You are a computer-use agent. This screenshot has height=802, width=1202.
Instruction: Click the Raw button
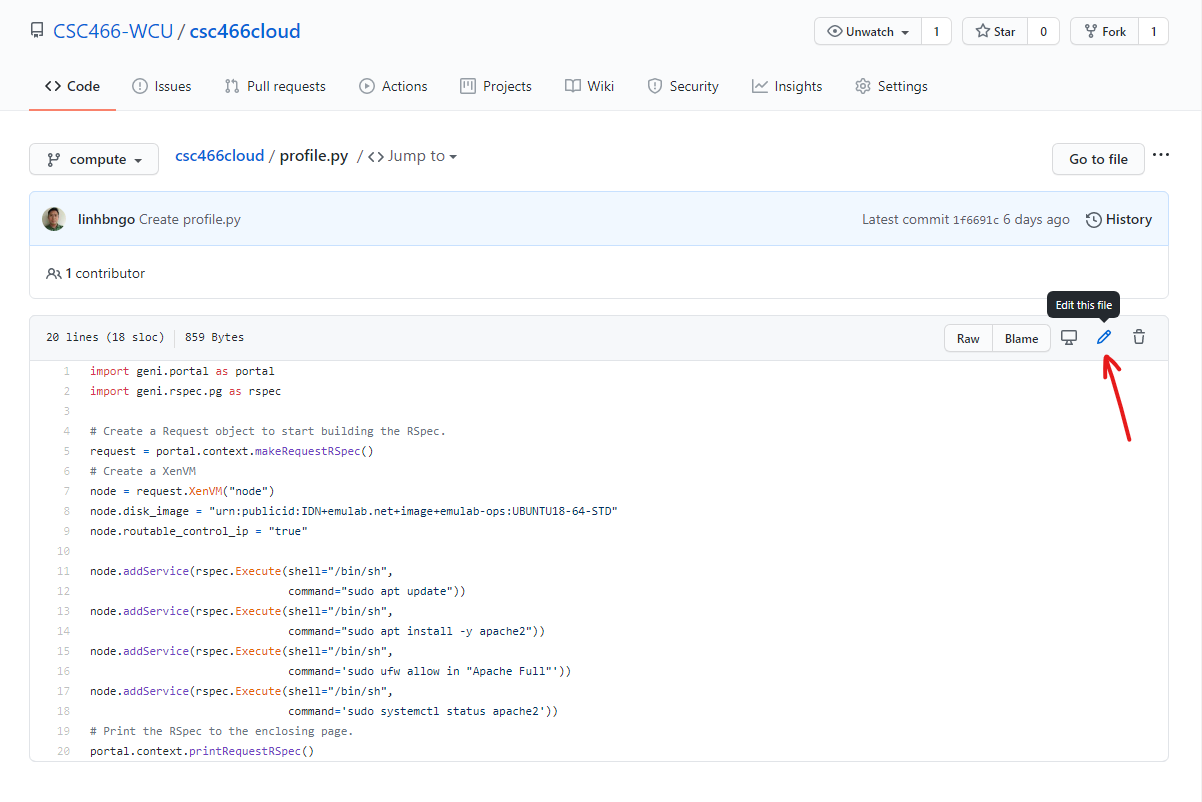pyautogui.click(x=968, y=338)
